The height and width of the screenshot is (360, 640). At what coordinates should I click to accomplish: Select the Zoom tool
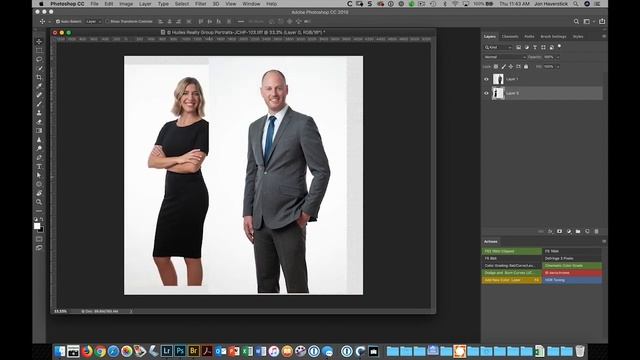click(39, 202)
